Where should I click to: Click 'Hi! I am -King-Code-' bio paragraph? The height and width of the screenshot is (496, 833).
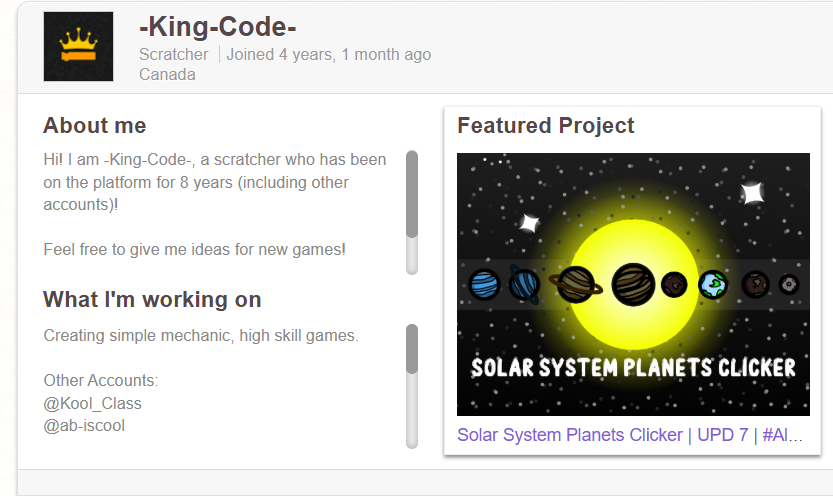coord(215,182)
